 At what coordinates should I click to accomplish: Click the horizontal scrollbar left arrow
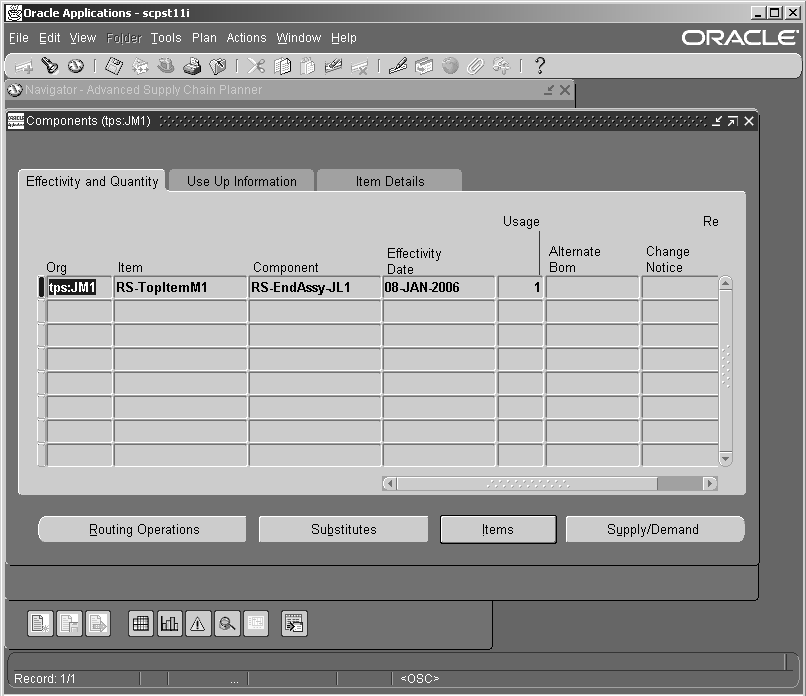(390, 483)
